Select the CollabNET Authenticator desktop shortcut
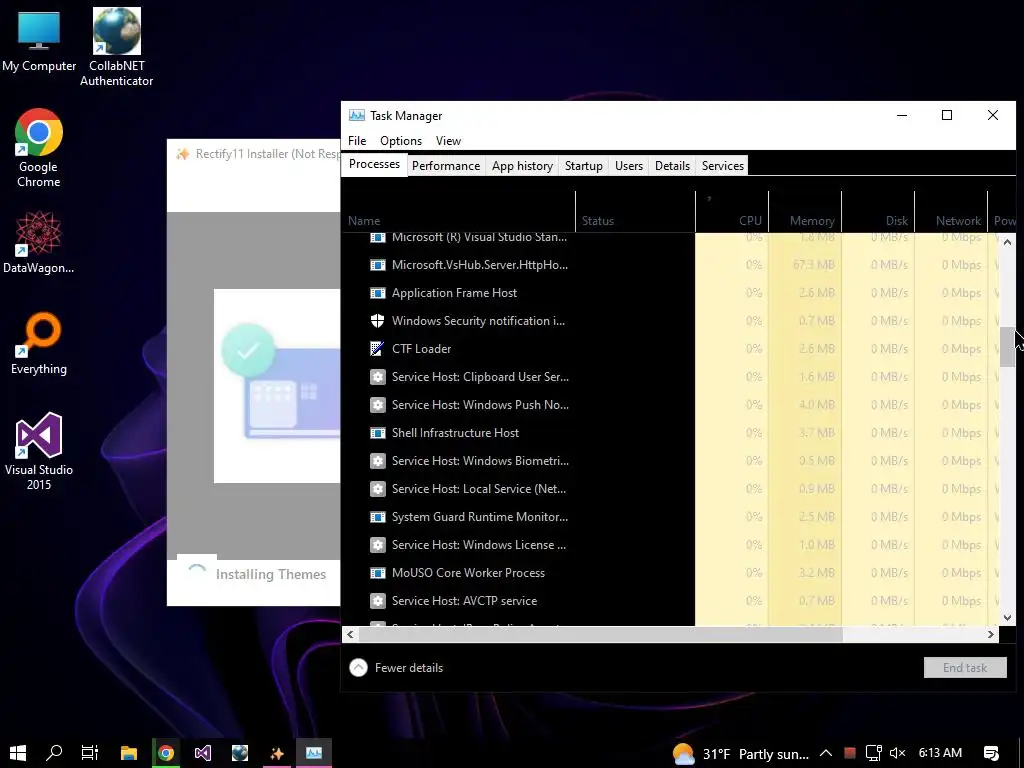 pyautogui.click(x=116, y=47)
